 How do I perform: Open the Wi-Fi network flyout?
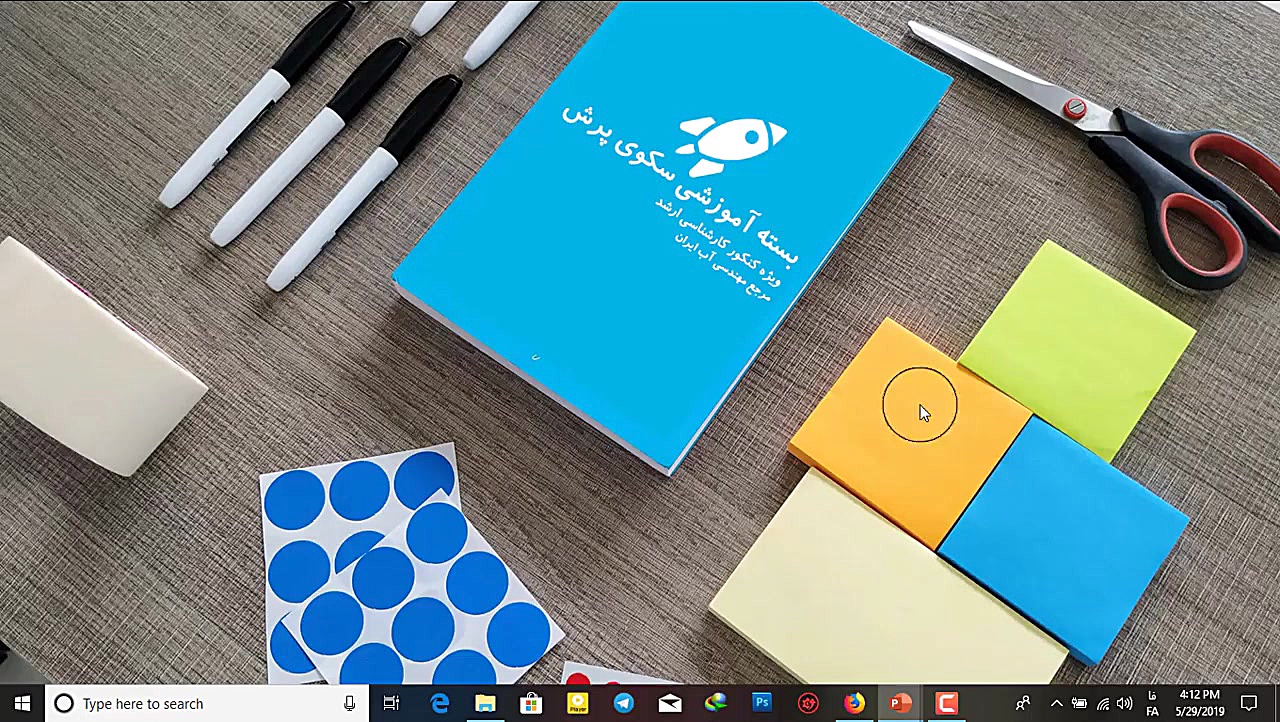pyautogui.click(x=1101, y=703)
